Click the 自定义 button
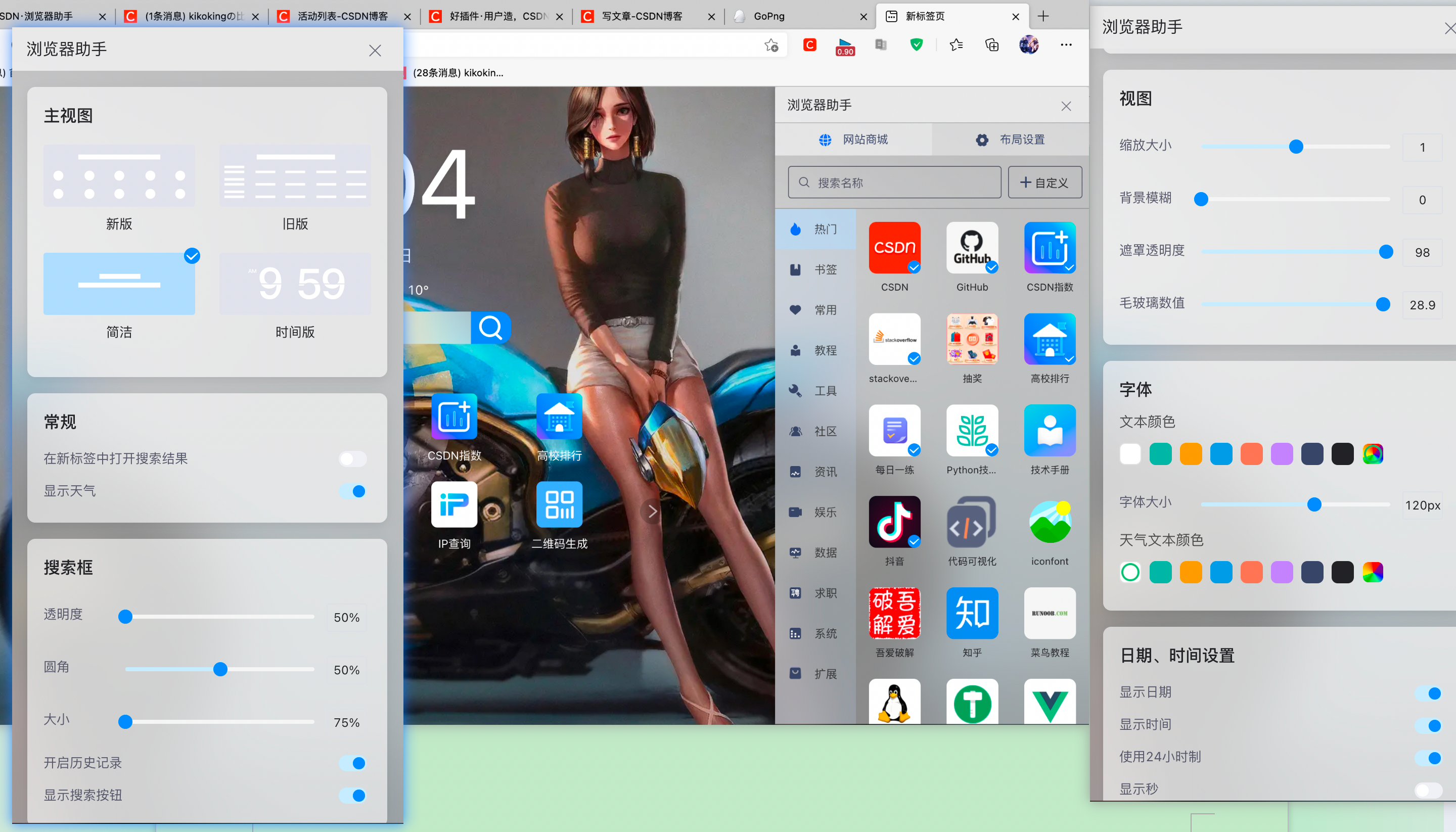 [1044, 182]
